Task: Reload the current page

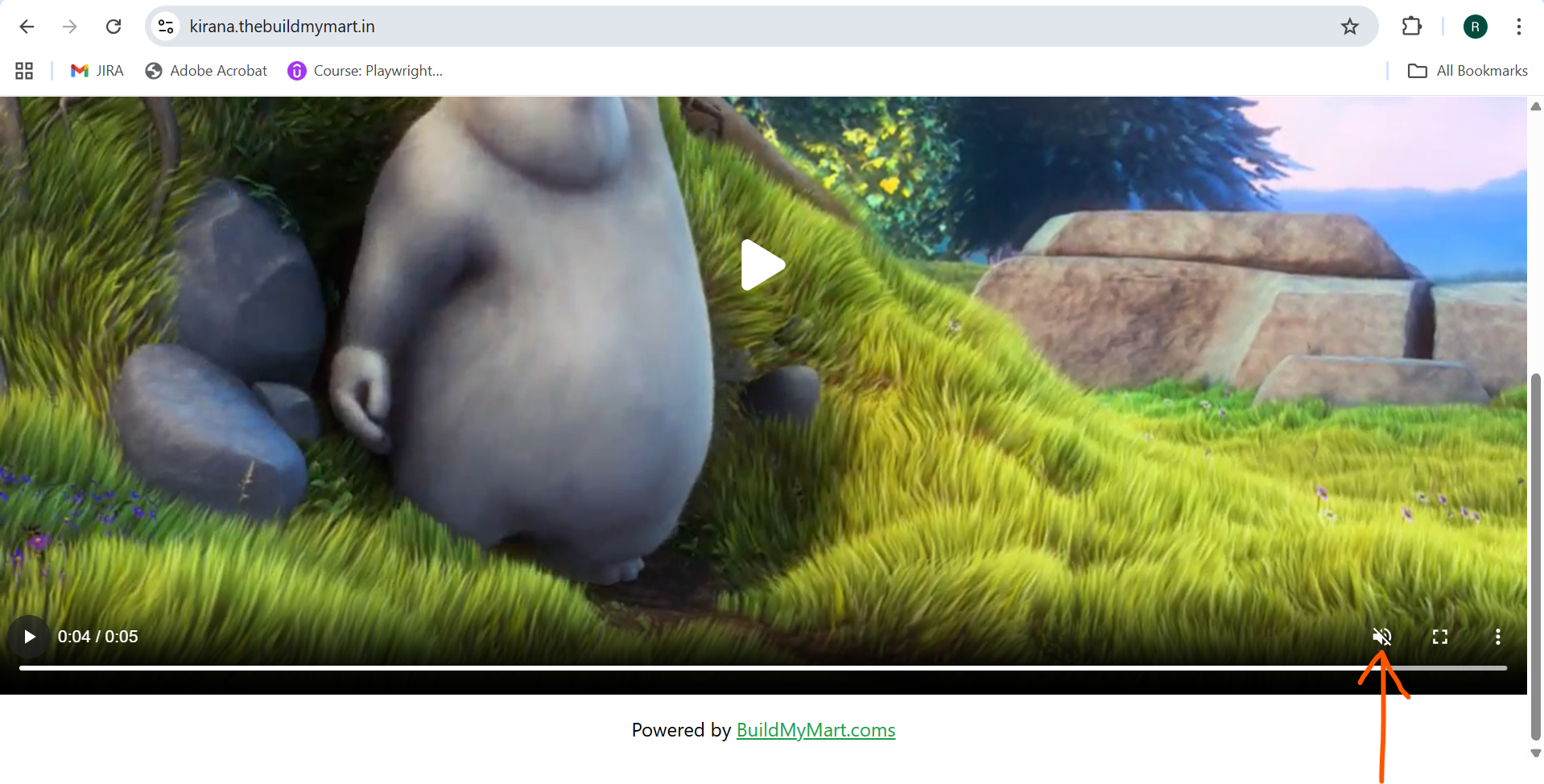Action: click(x=114, y=27)
